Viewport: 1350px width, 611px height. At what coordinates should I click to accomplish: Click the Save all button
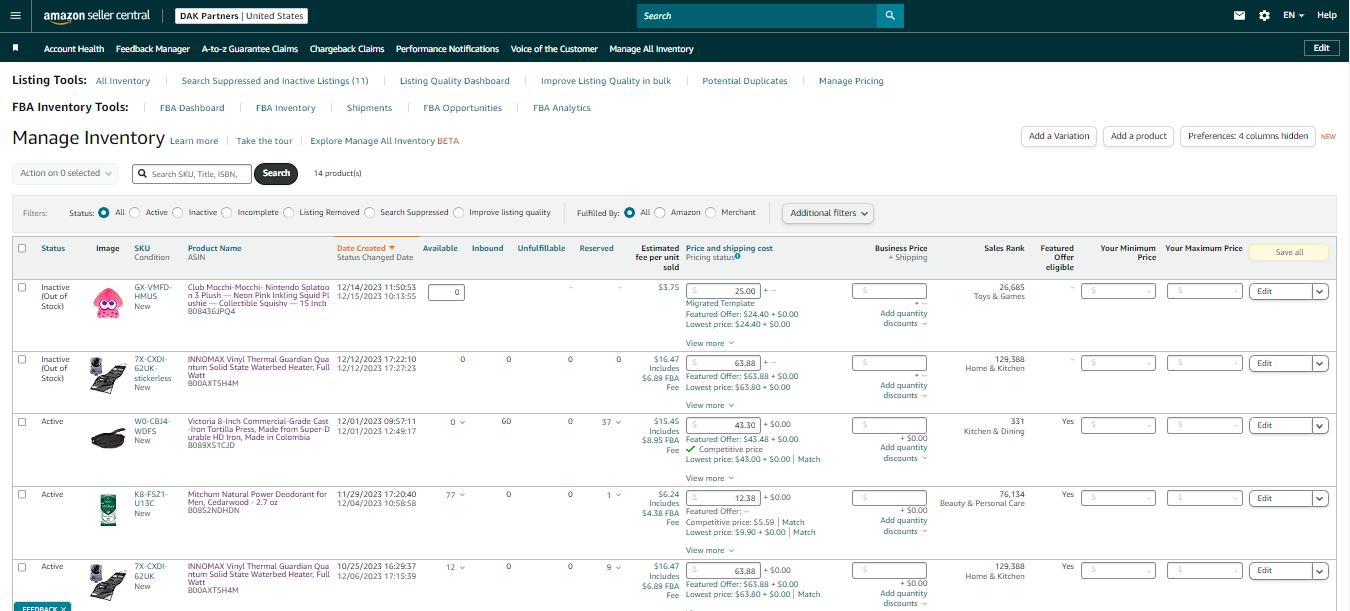click(x=1289, y=252)
